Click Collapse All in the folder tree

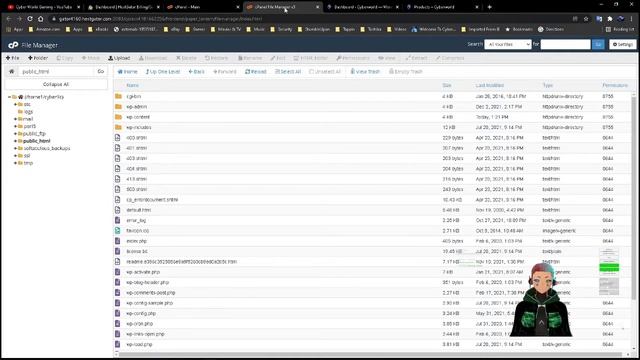click(56, 84)
